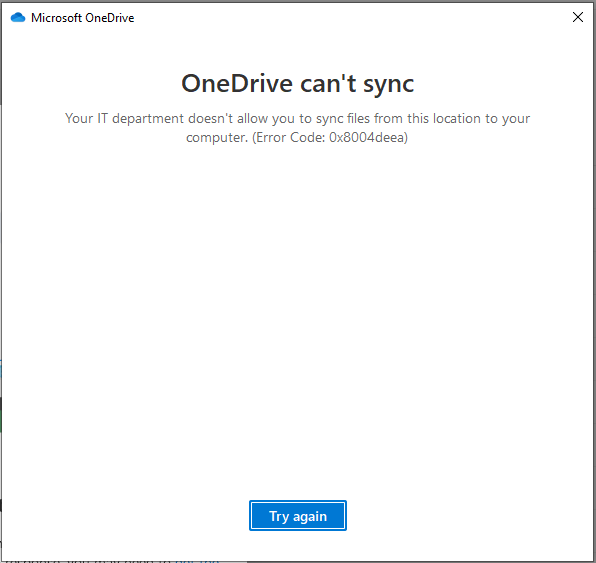Click the 'Microsoft OneDrive' title text
This screenshot has width=596, height=563.
click(82, 18)
